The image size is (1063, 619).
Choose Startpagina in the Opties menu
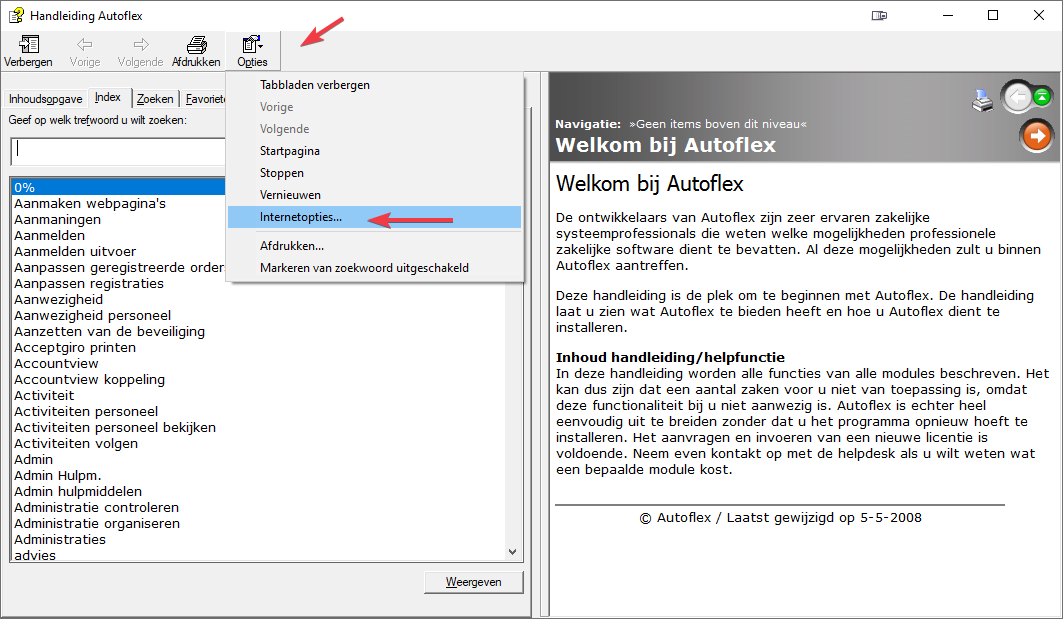[x=374, y=151]
